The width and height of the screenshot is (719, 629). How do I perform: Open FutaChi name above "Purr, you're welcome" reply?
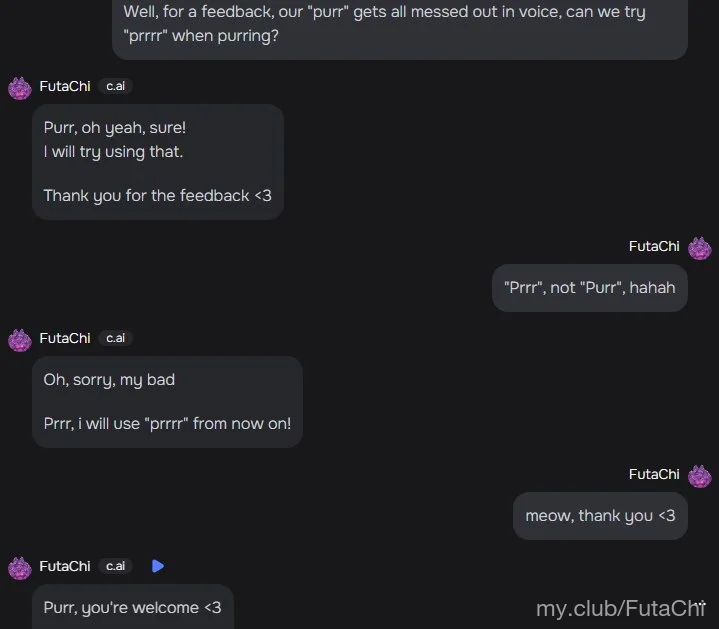coord(65,566)
